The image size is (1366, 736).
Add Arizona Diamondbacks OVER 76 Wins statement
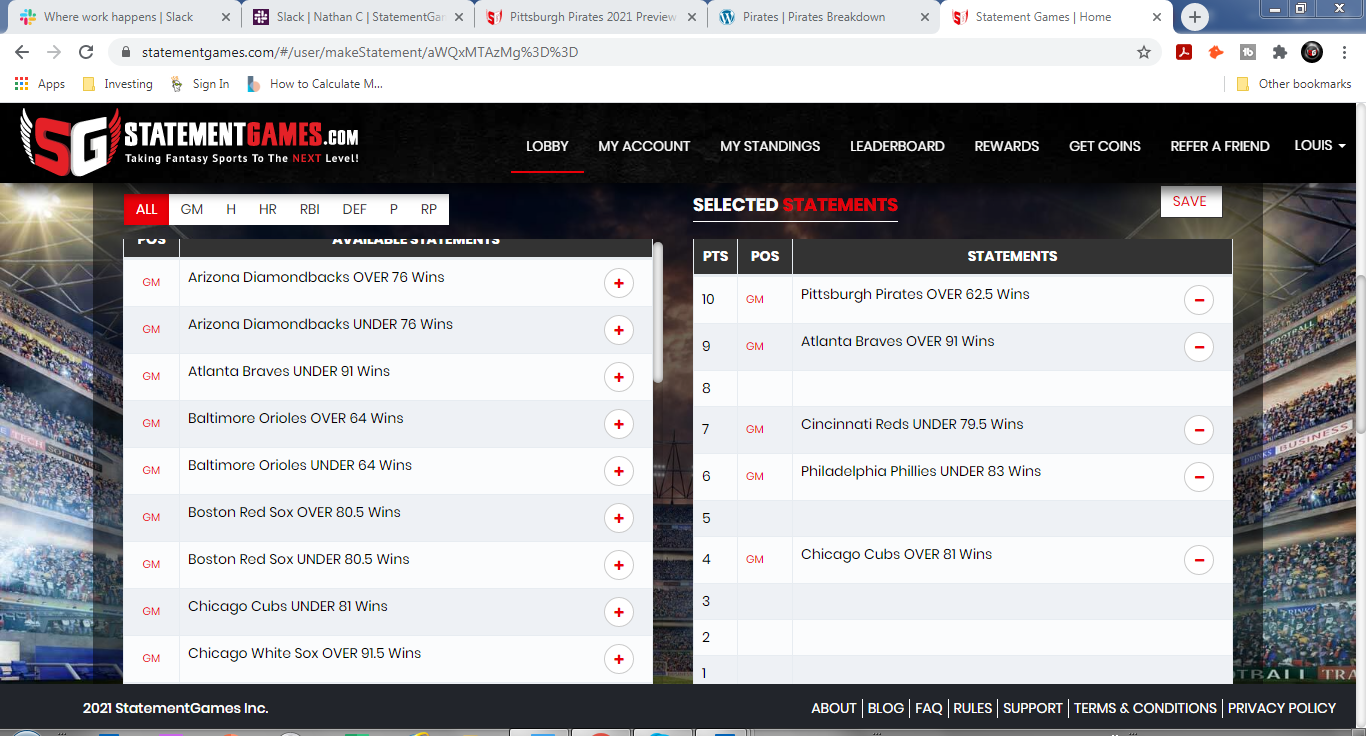click(619, 283)
